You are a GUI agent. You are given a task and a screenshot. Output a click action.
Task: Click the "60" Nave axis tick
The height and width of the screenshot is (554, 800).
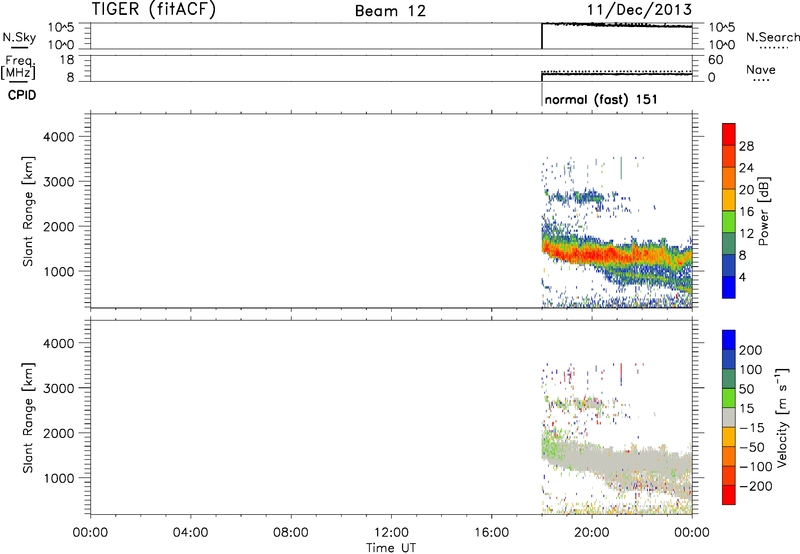[715, 60]
